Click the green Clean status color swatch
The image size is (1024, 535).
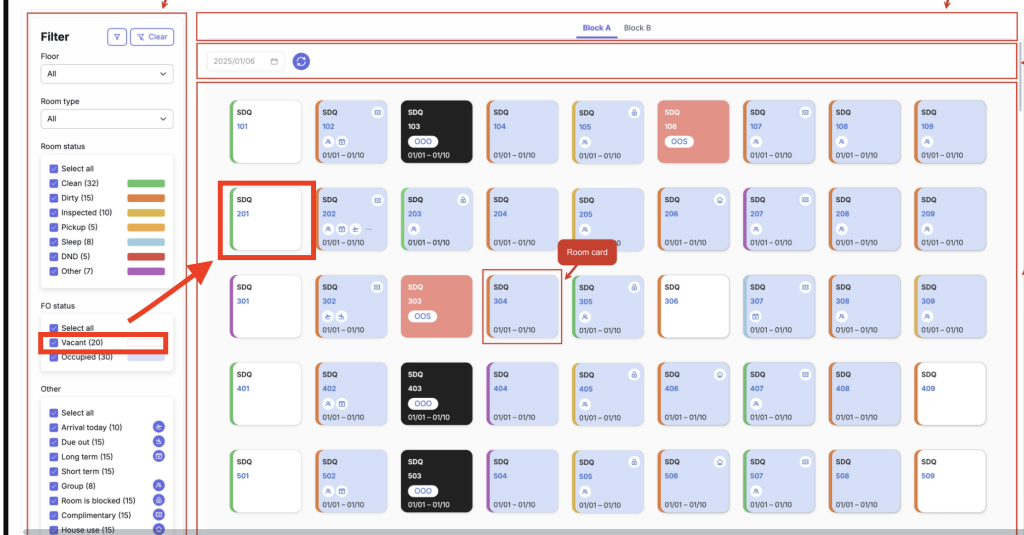tap(145, 184)
